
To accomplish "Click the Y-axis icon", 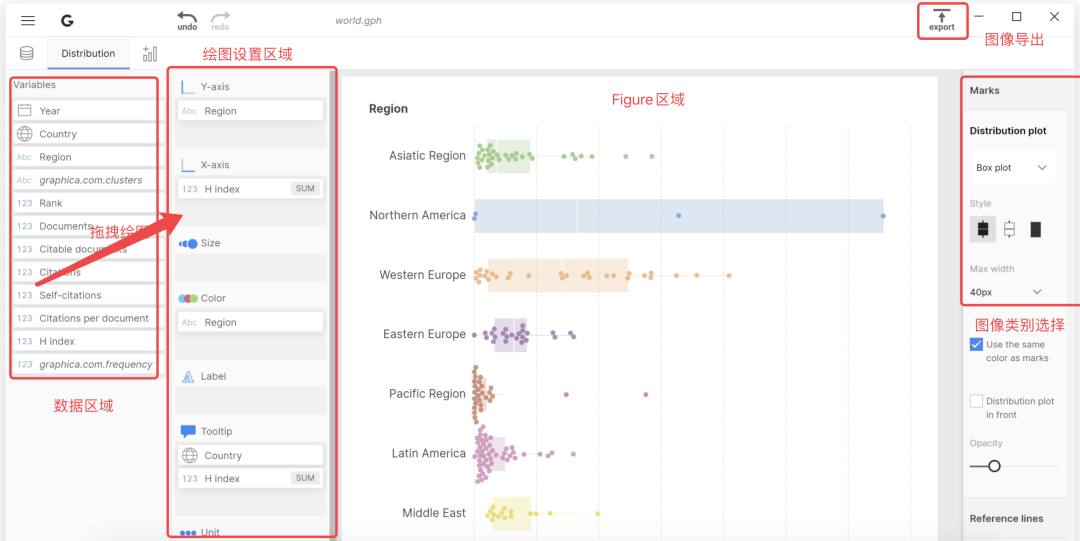I will [x=187, y=87].
